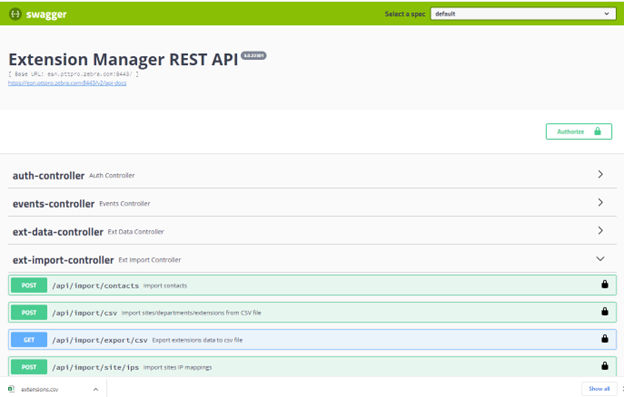Click the POST badge for /api/import/site/ips
Viewport: 624px width, 397px height.
29,367
